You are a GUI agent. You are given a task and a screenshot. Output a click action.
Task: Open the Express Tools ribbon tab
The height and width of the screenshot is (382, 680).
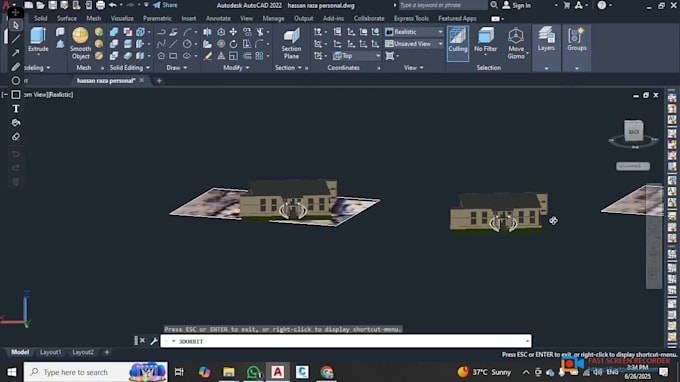click(x=411, y=19)
